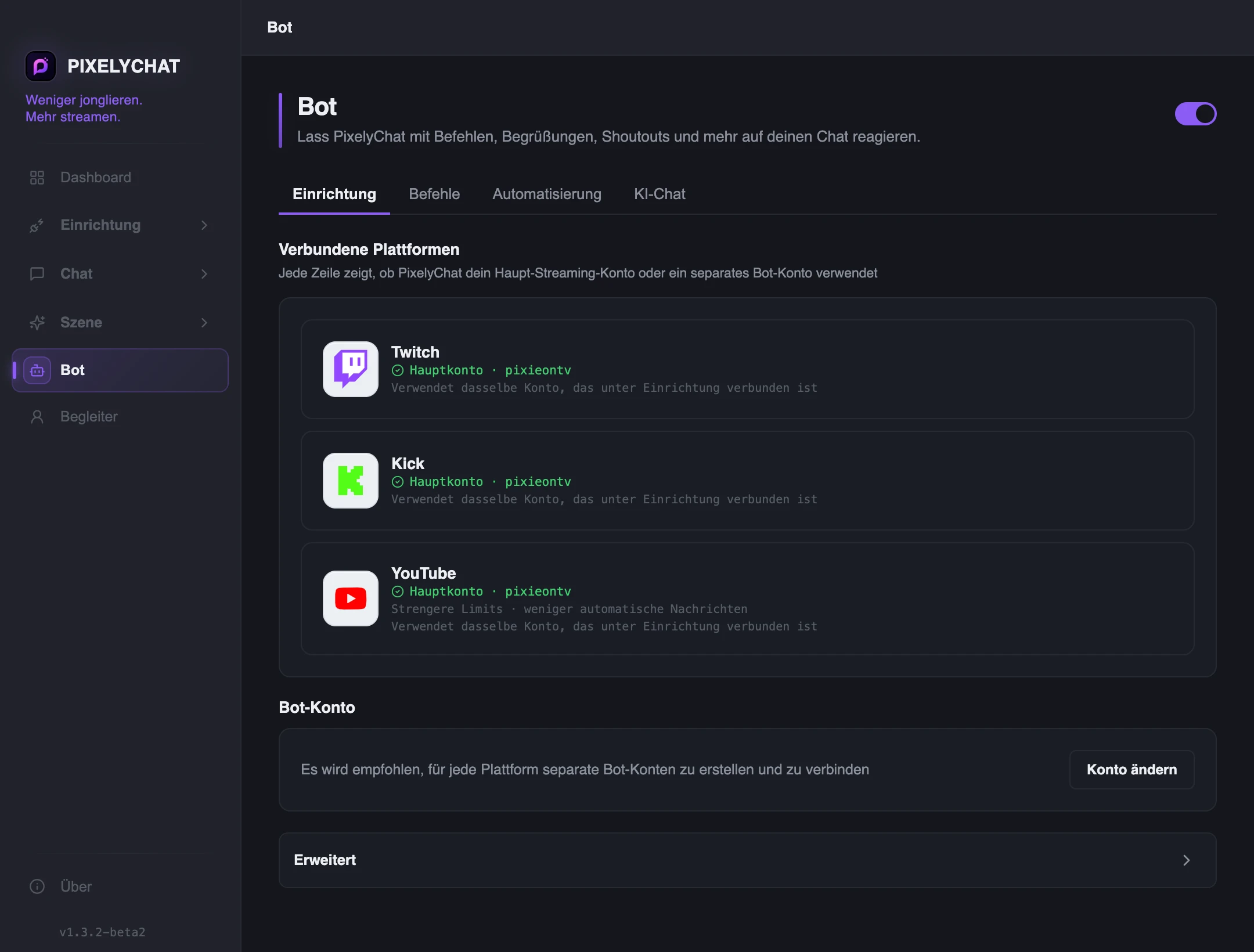Open Einrichtung label in the sidebar

[100, 225]
